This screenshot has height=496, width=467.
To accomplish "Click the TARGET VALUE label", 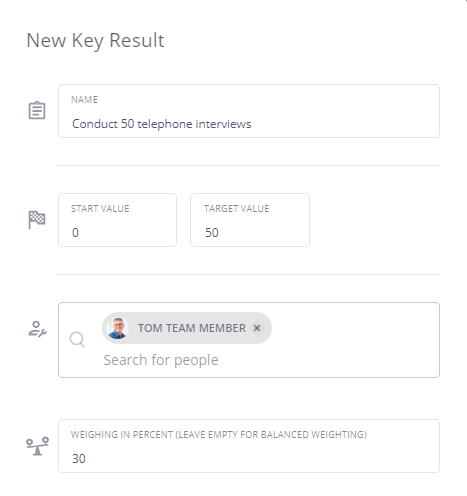I will (x=237, y=209).
